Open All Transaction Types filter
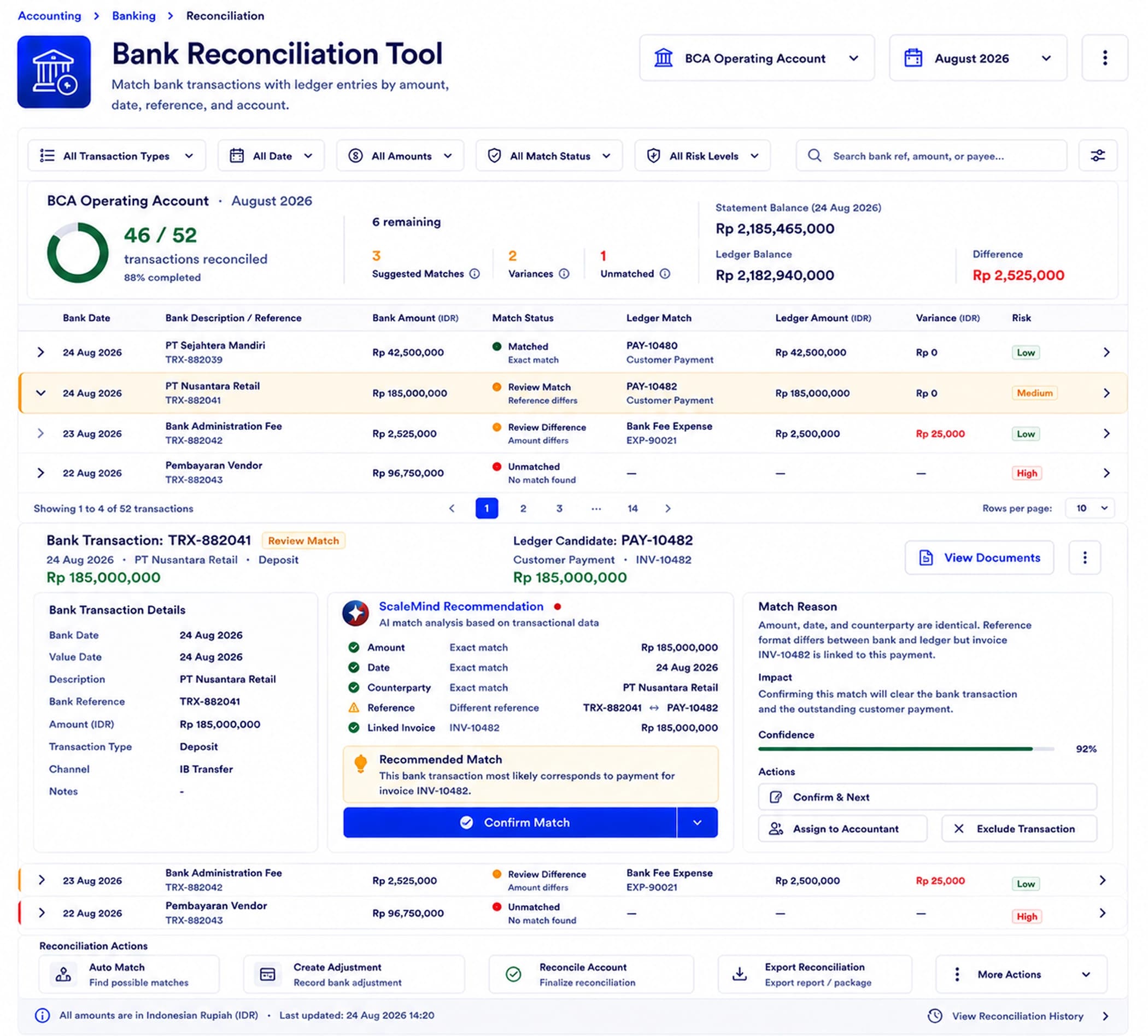1148x1036 pixels. point(117,155)
